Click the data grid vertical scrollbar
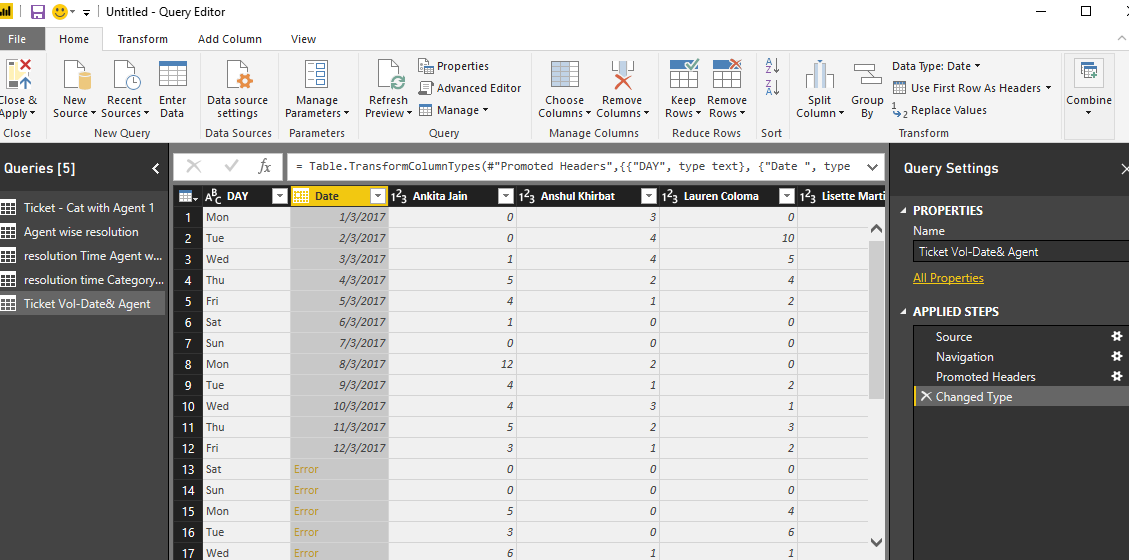 876,319
